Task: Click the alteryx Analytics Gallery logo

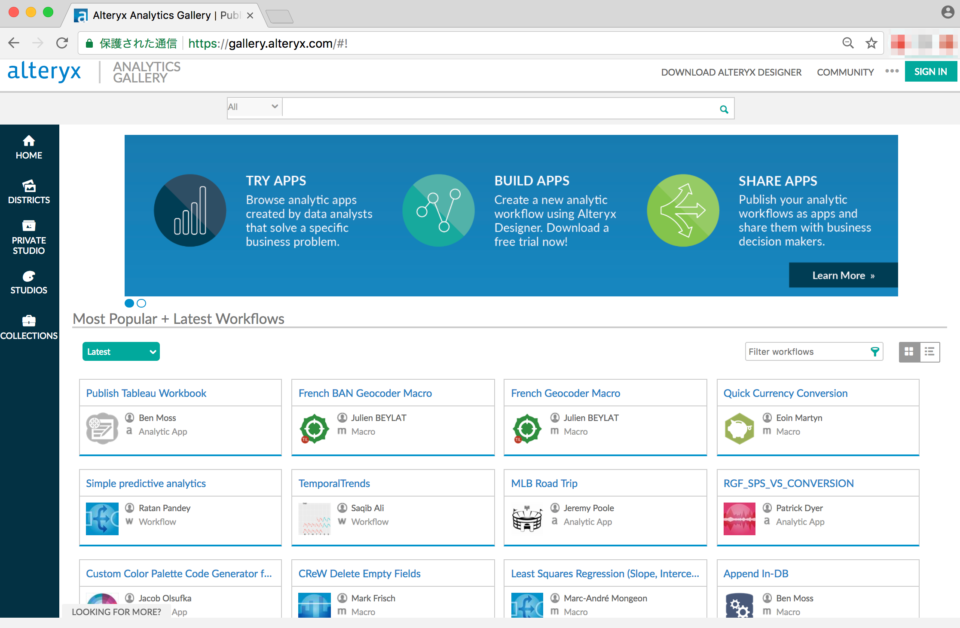Action: point(94,71)
